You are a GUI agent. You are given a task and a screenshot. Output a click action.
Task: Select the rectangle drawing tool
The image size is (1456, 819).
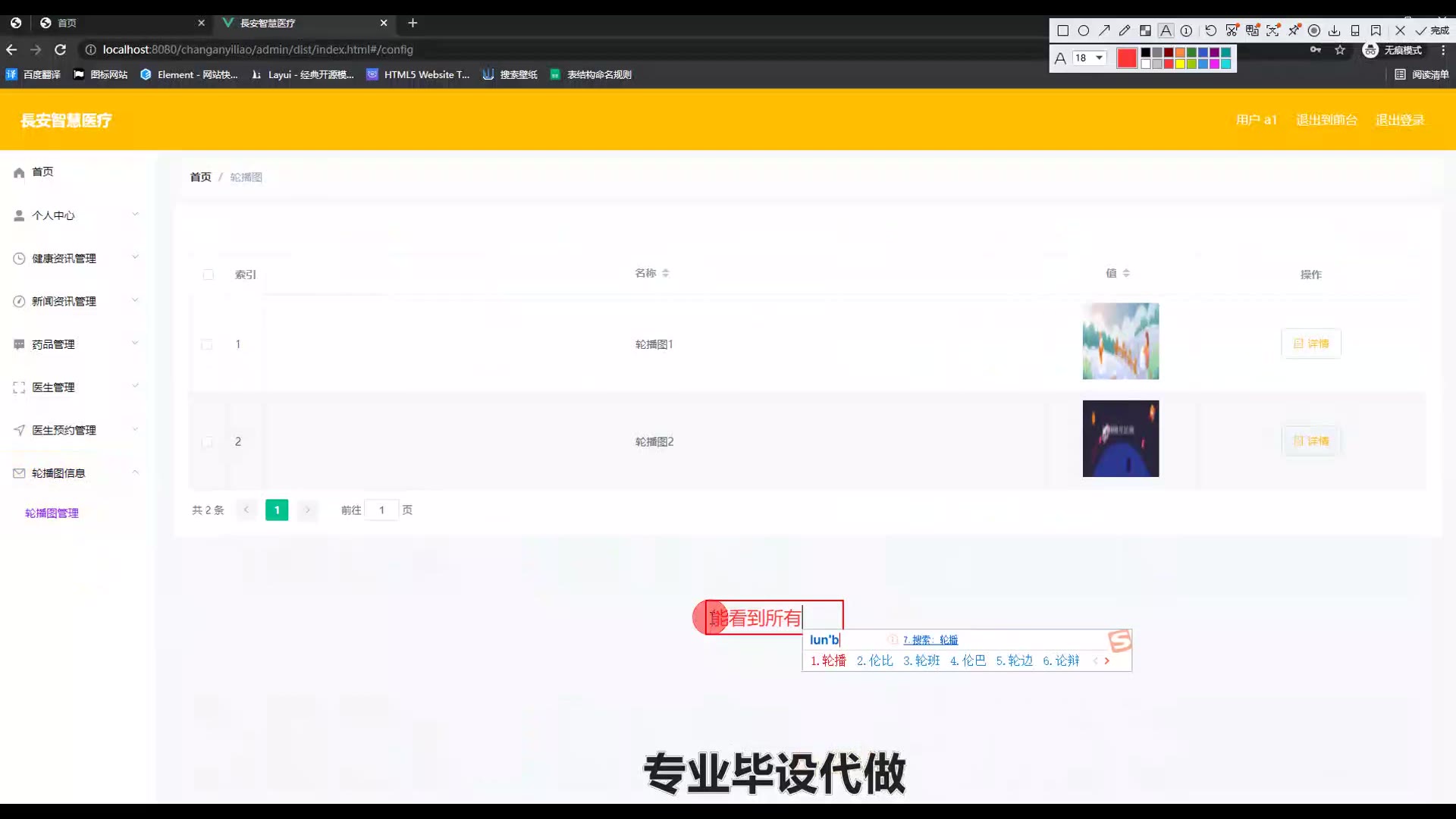[x=1062, y=30]
